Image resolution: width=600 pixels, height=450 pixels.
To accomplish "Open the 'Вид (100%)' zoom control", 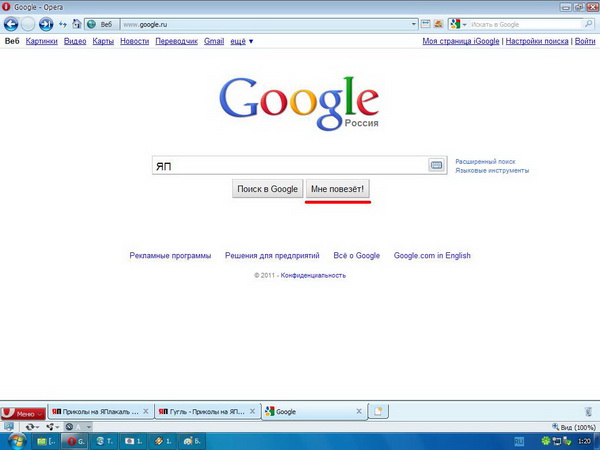I will (x=574, y=427).
